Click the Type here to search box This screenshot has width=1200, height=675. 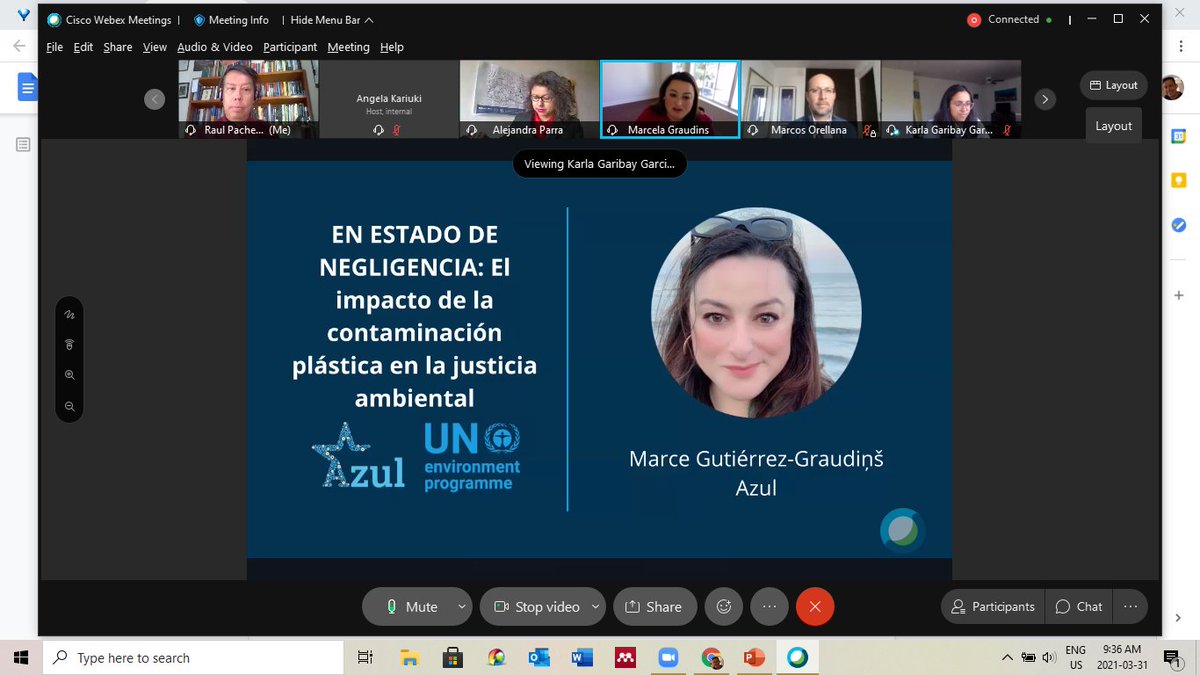[193, 657]
